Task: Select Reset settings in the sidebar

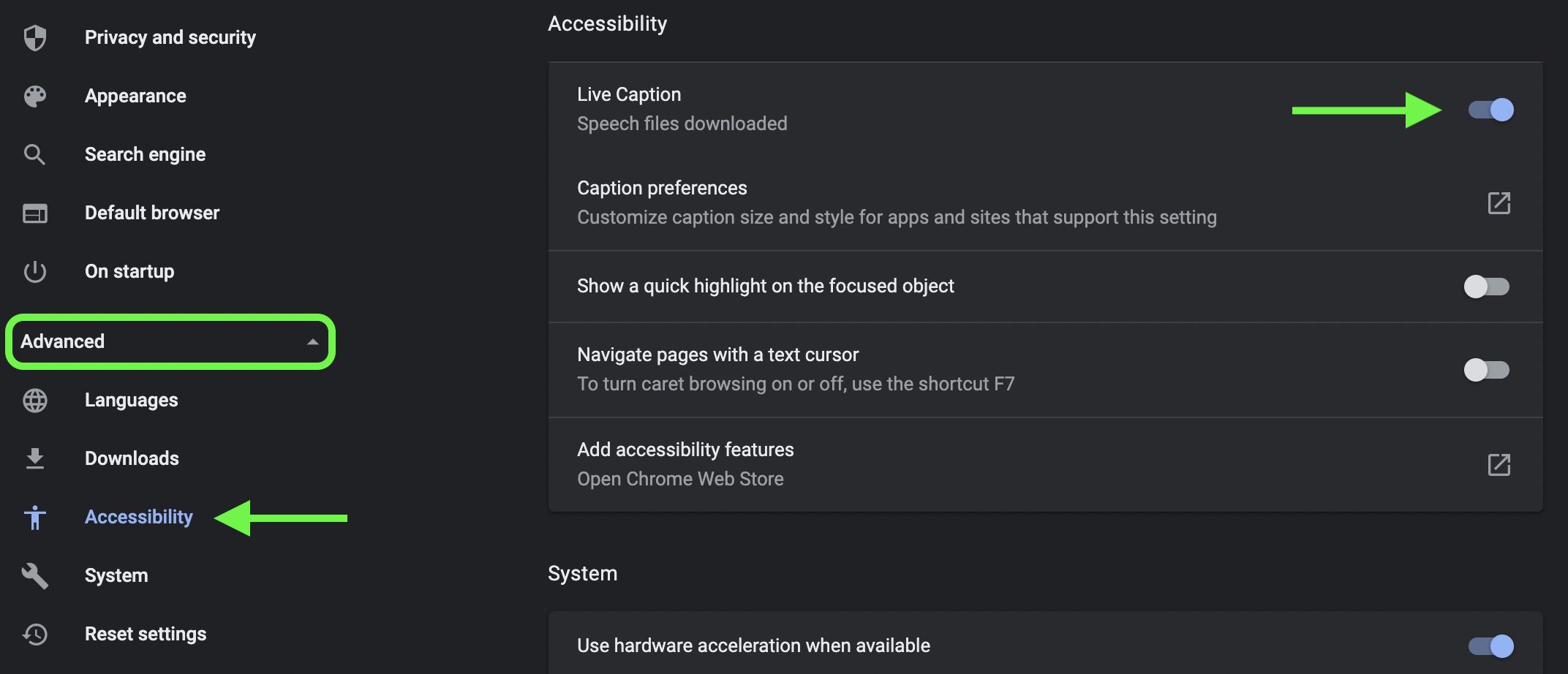Action: 145,634
